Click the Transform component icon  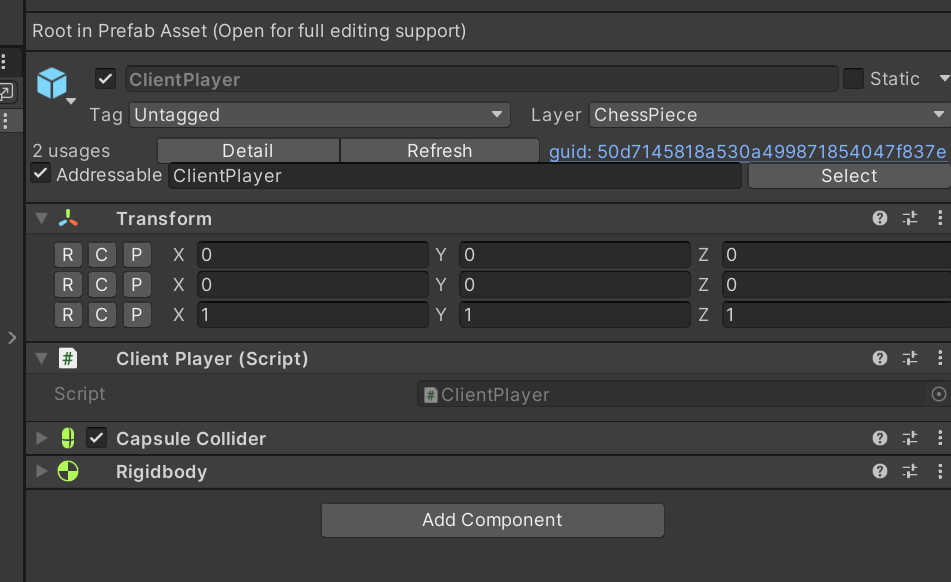pyautogui.click(x=68, y=218)
